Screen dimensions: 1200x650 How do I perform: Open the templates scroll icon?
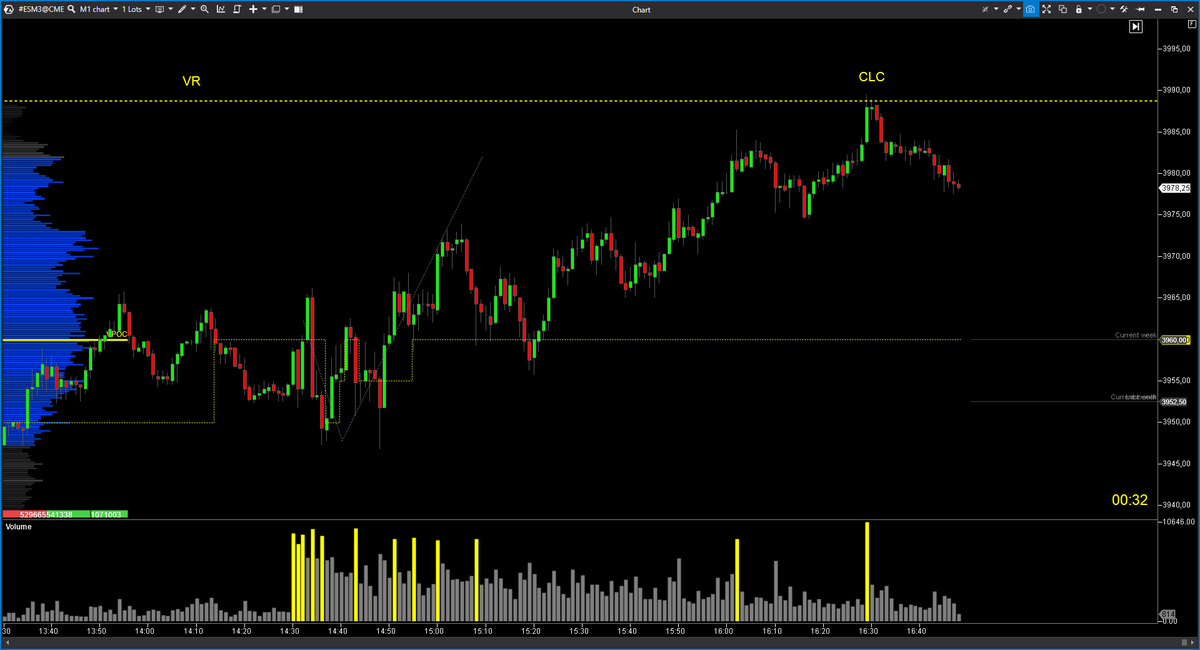(x=236, y=9)
